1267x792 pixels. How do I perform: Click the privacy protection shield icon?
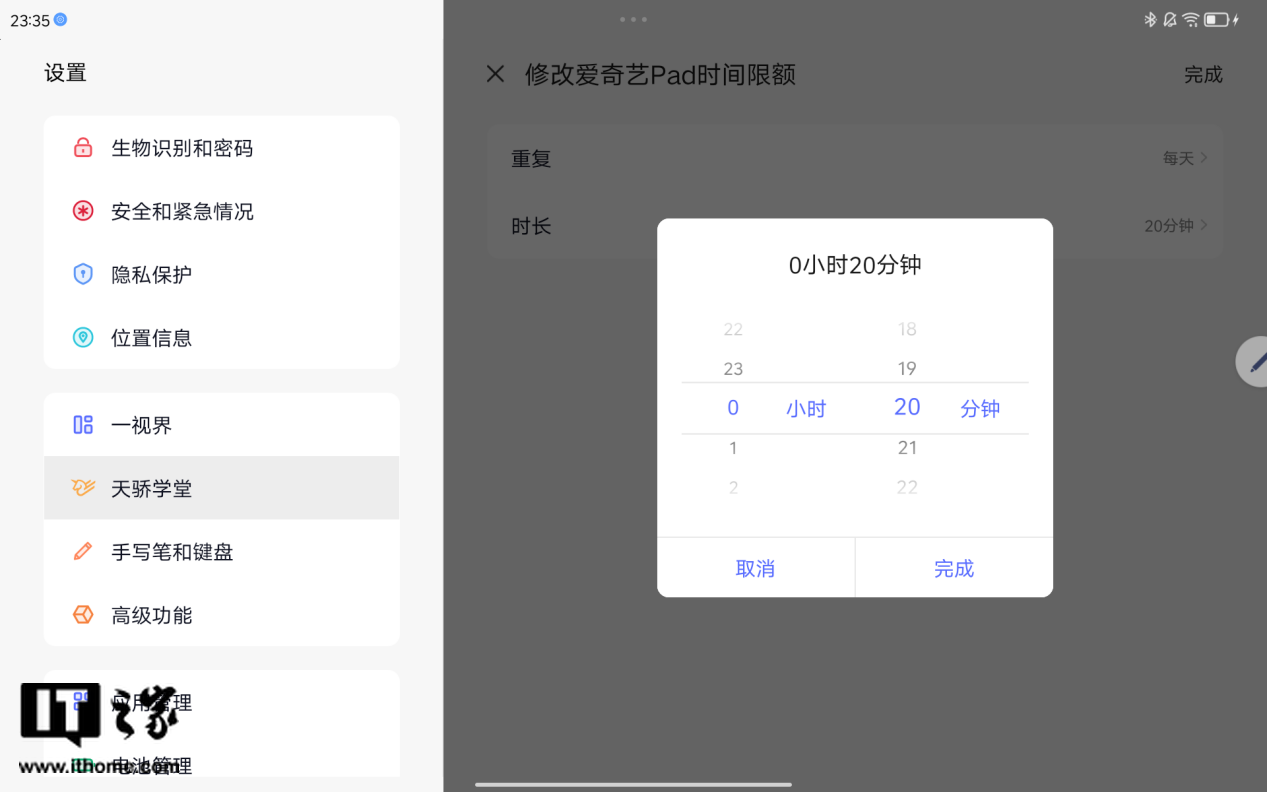[83, 274]
